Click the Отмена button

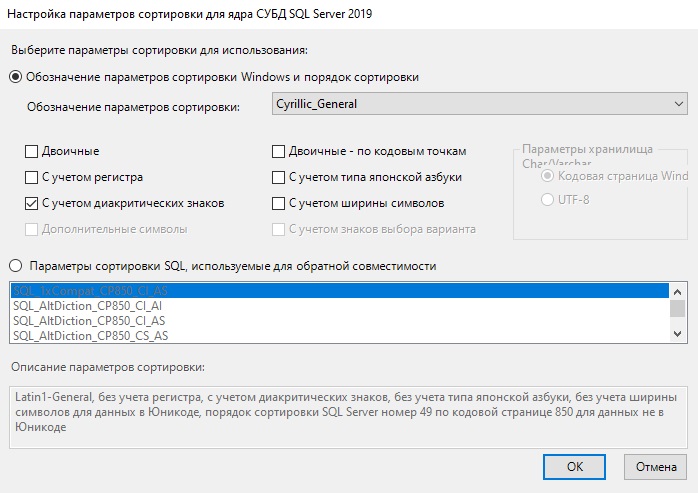tap(656, 467)
